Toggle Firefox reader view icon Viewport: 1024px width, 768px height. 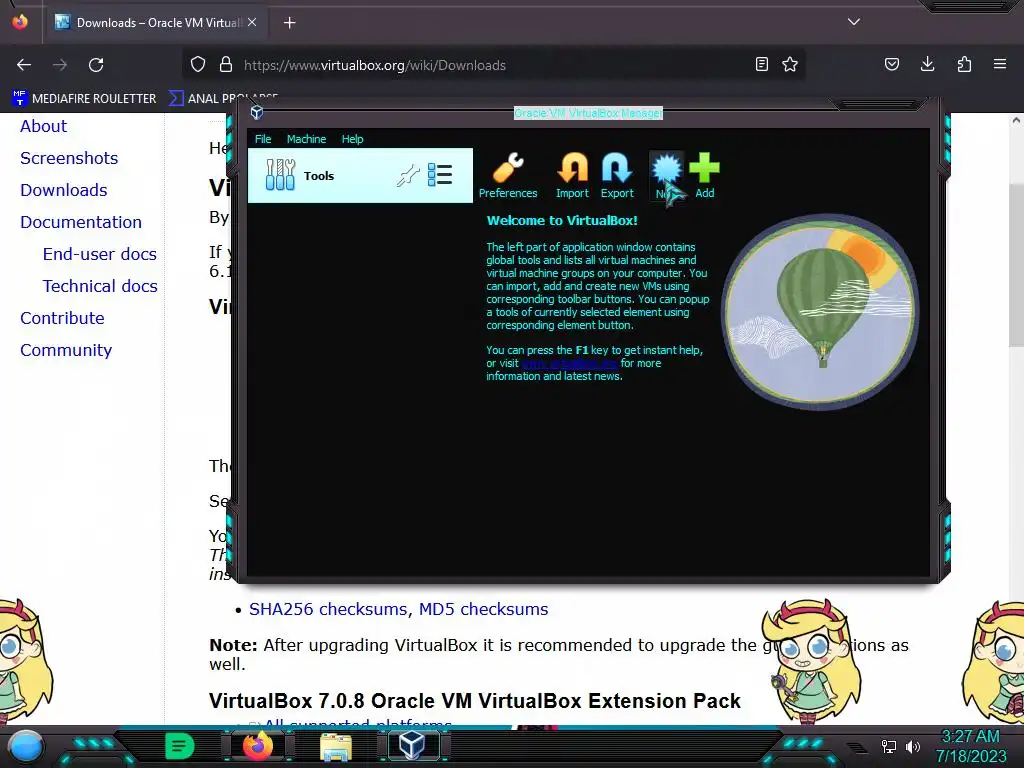pyautogui.click(x=761, y=64)
